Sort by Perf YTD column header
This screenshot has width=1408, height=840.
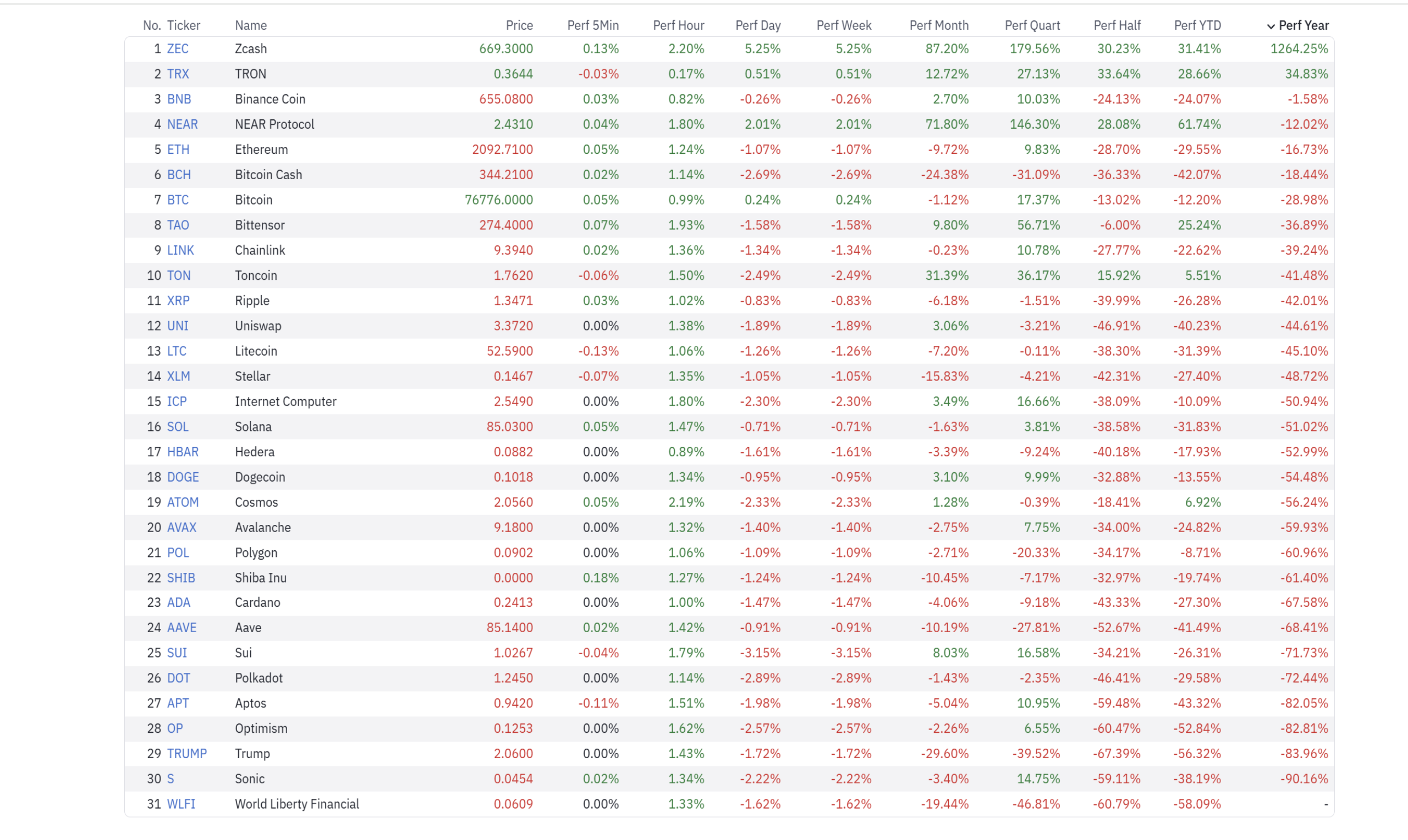(1197, 25)
